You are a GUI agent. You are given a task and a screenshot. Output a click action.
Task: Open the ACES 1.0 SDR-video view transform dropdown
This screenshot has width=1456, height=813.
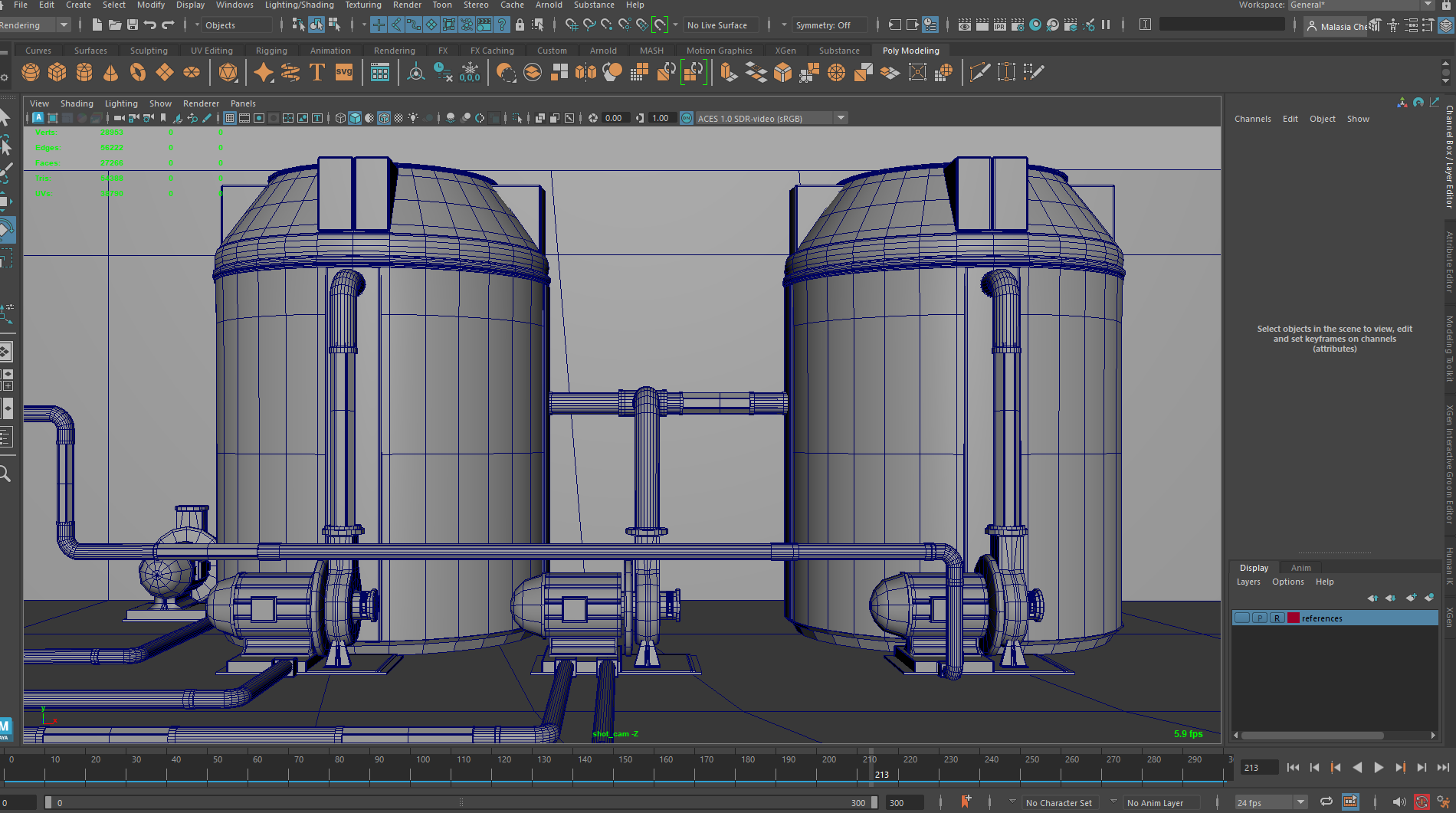tap(841, 118)
